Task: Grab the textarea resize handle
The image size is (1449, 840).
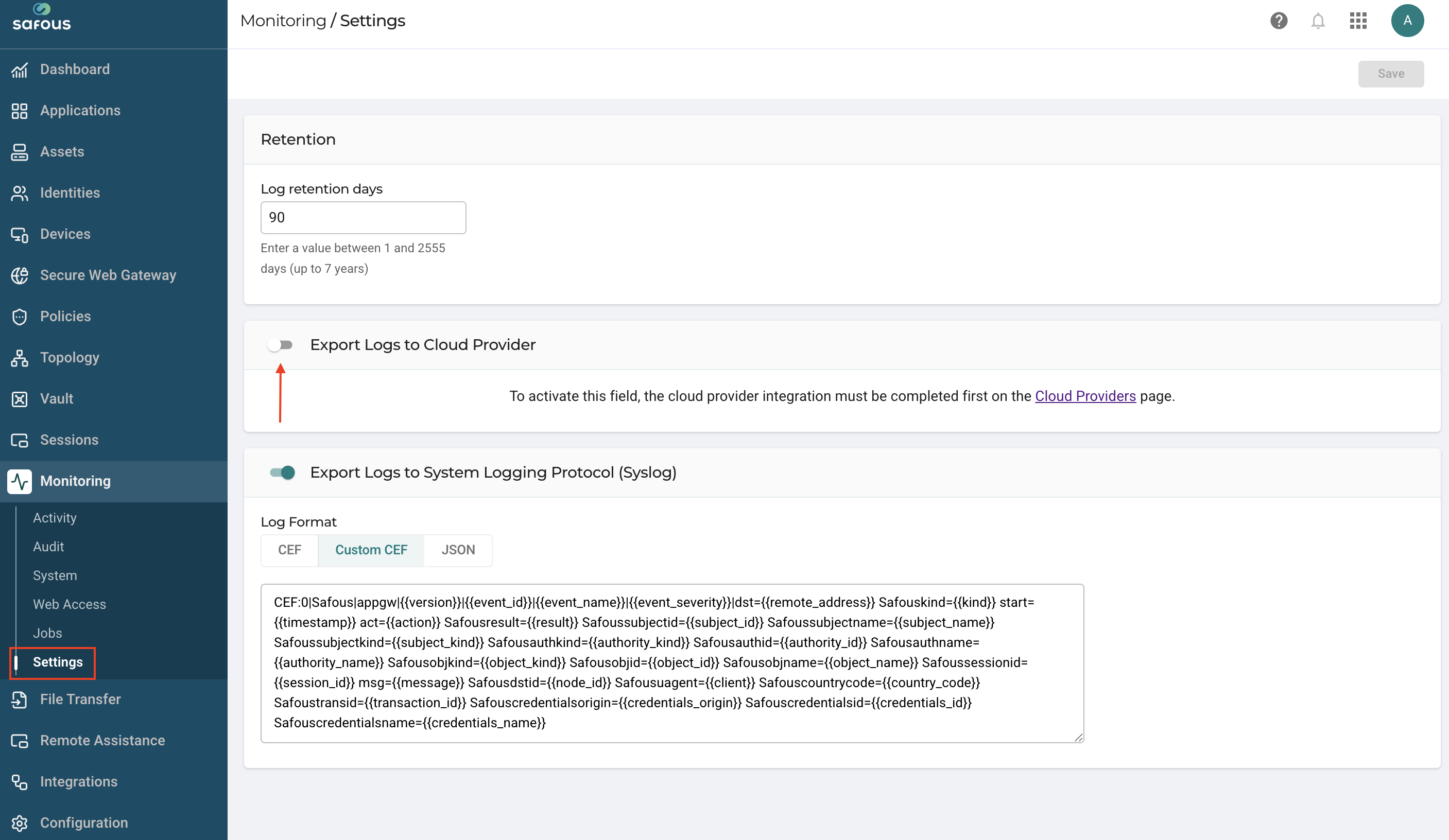Action: [x=1078, y=737]
